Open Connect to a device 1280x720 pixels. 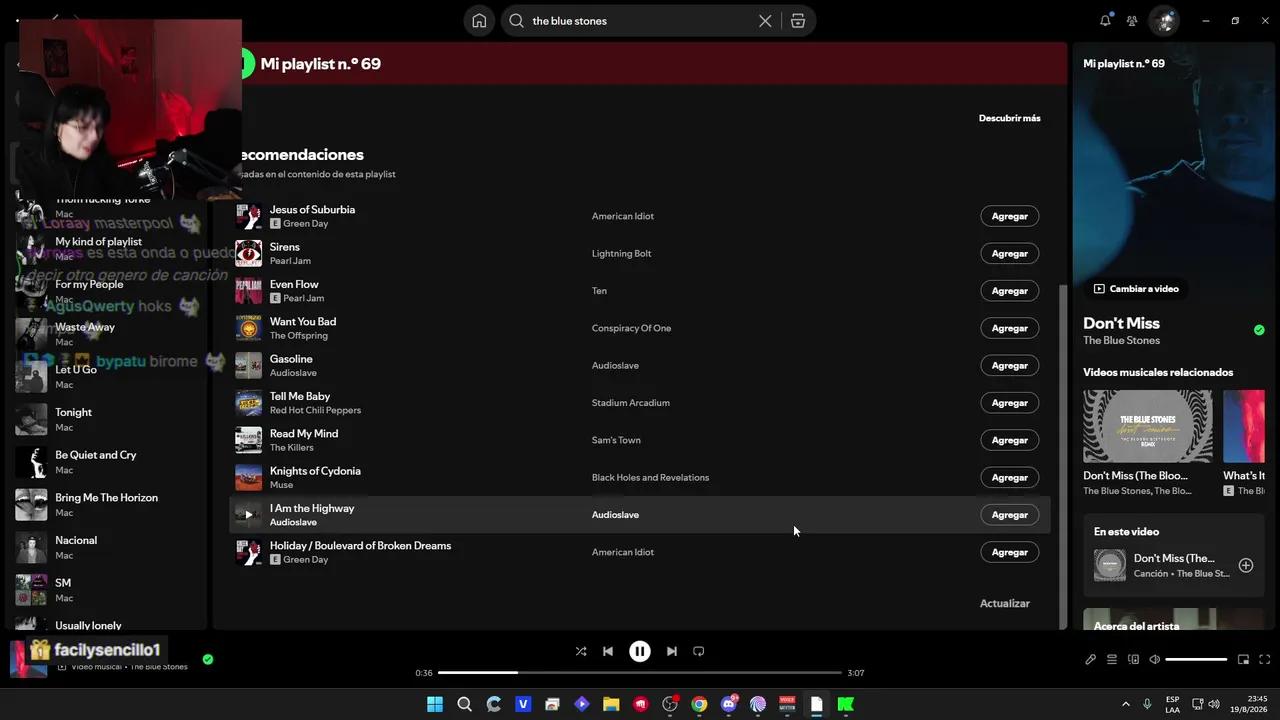pyautogui.click(x=1133, y=660)
